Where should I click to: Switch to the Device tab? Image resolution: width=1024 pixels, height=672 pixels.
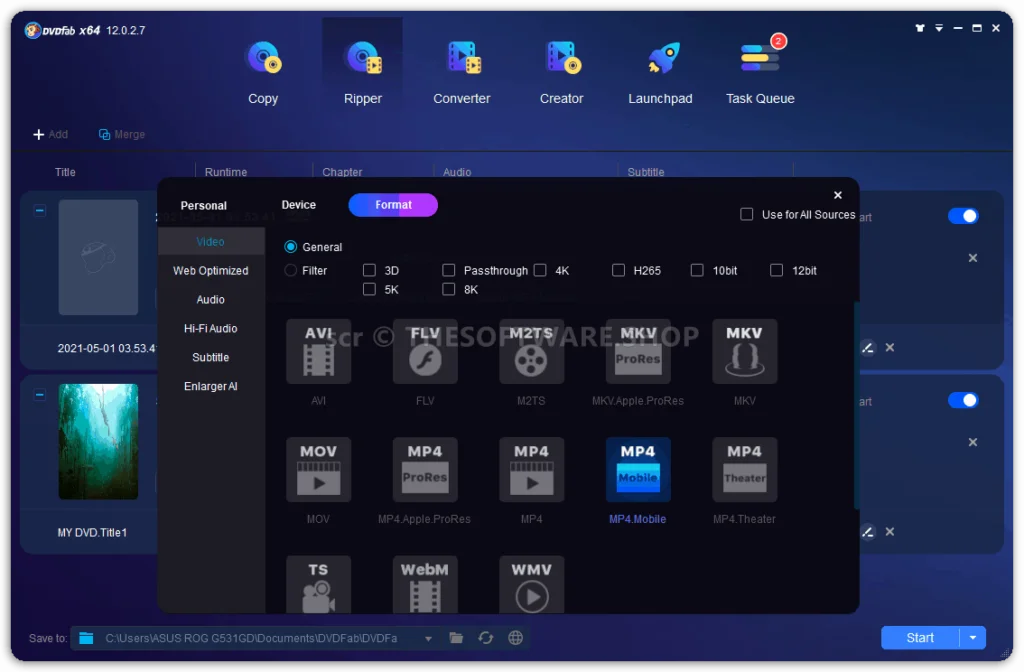pyautogui.click(x=298, y=205)
